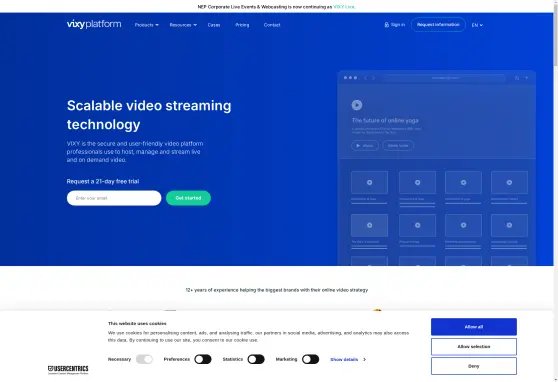Click the Usercentrics logo in the cookie banner

tap(68, 370)
